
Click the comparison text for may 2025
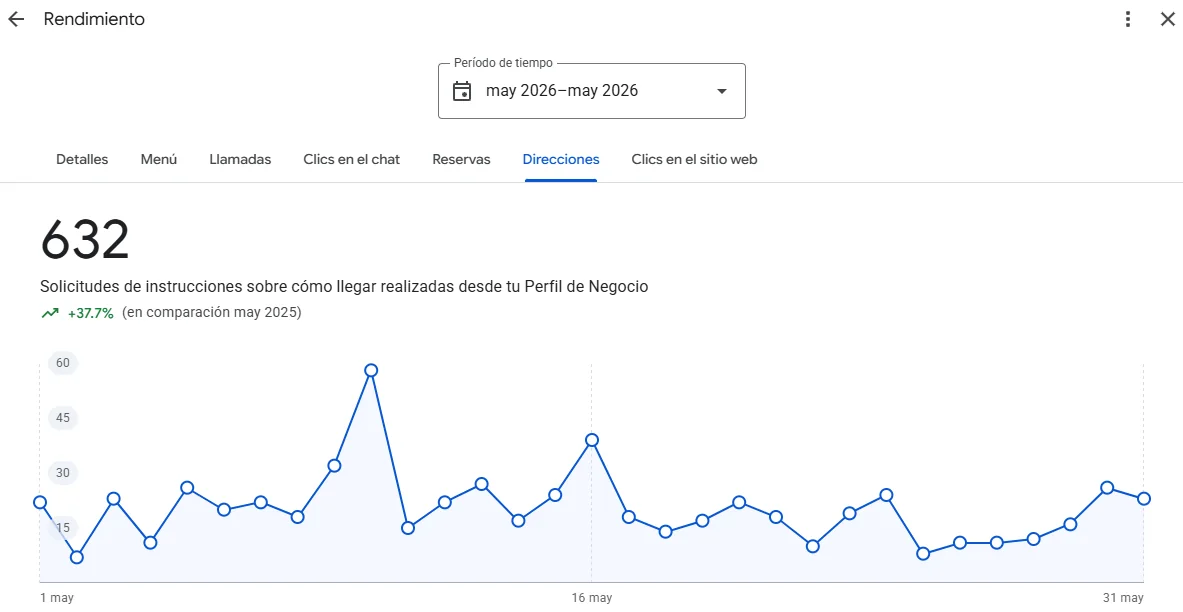[x=211, y=312]
